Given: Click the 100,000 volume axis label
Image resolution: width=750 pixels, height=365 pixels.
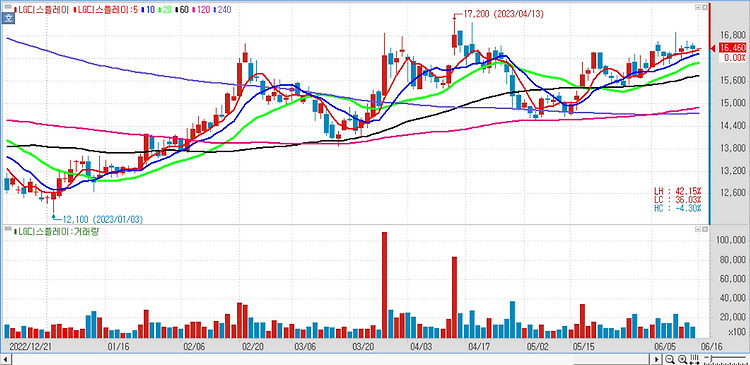Looking at the screenshot, I should [730, 241].
